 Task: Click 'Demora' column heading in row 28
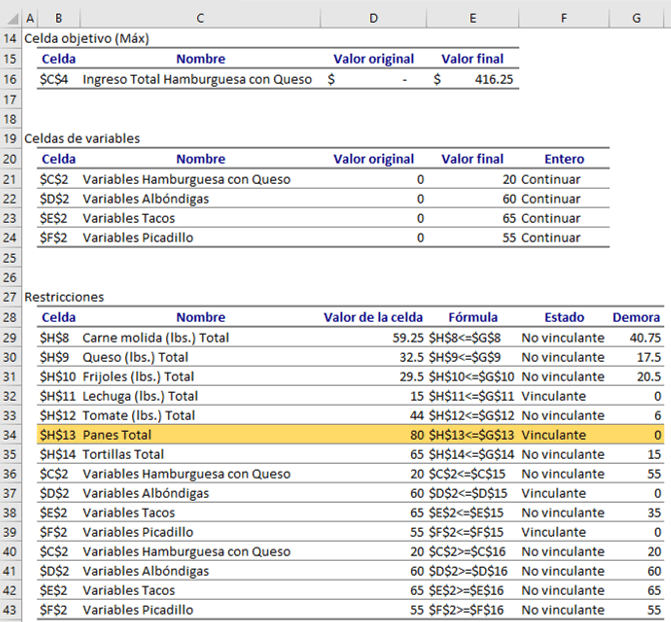tap(636, 317)
